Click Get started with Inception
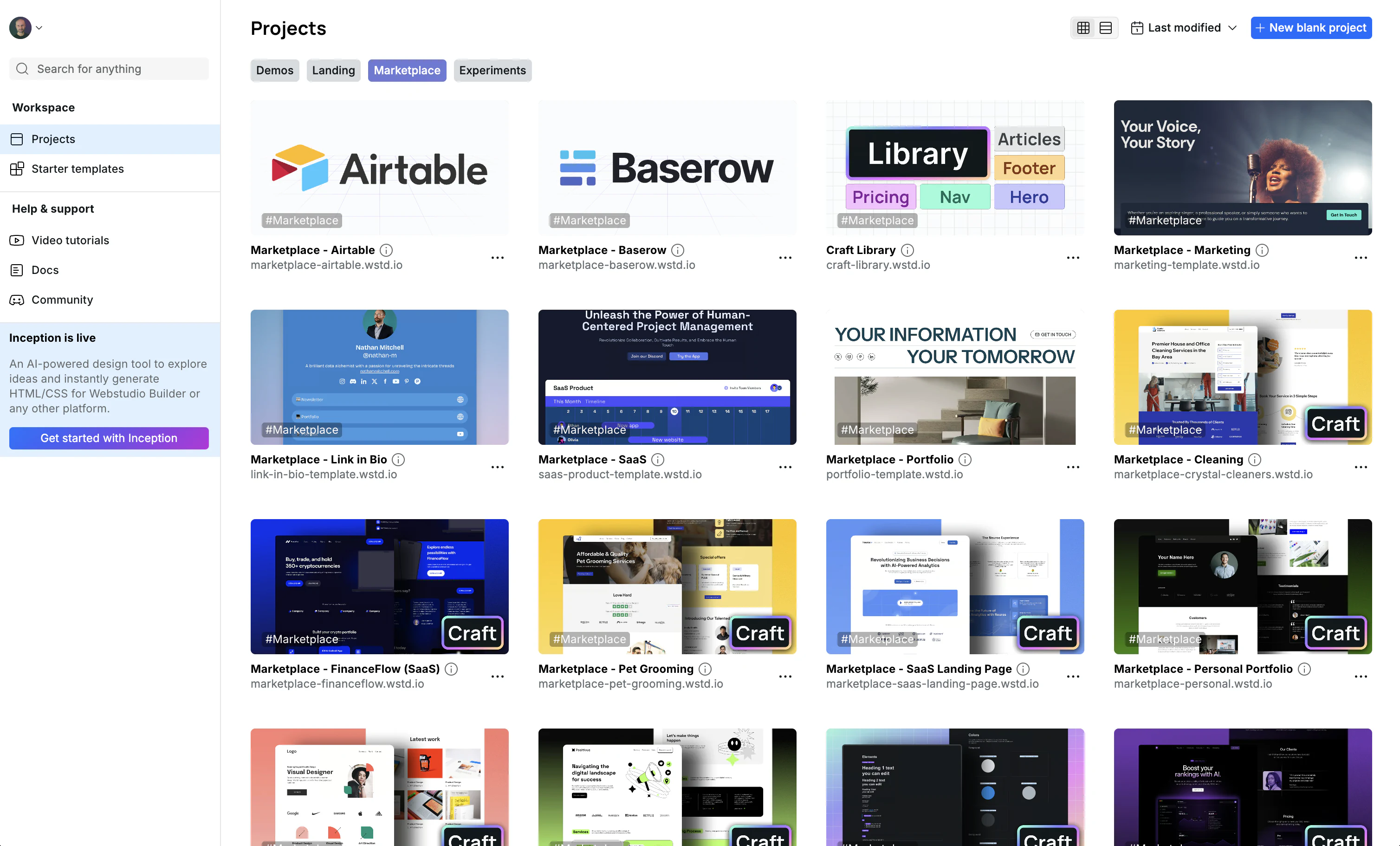Screen dimensions: 1400x846 point(109,438)
